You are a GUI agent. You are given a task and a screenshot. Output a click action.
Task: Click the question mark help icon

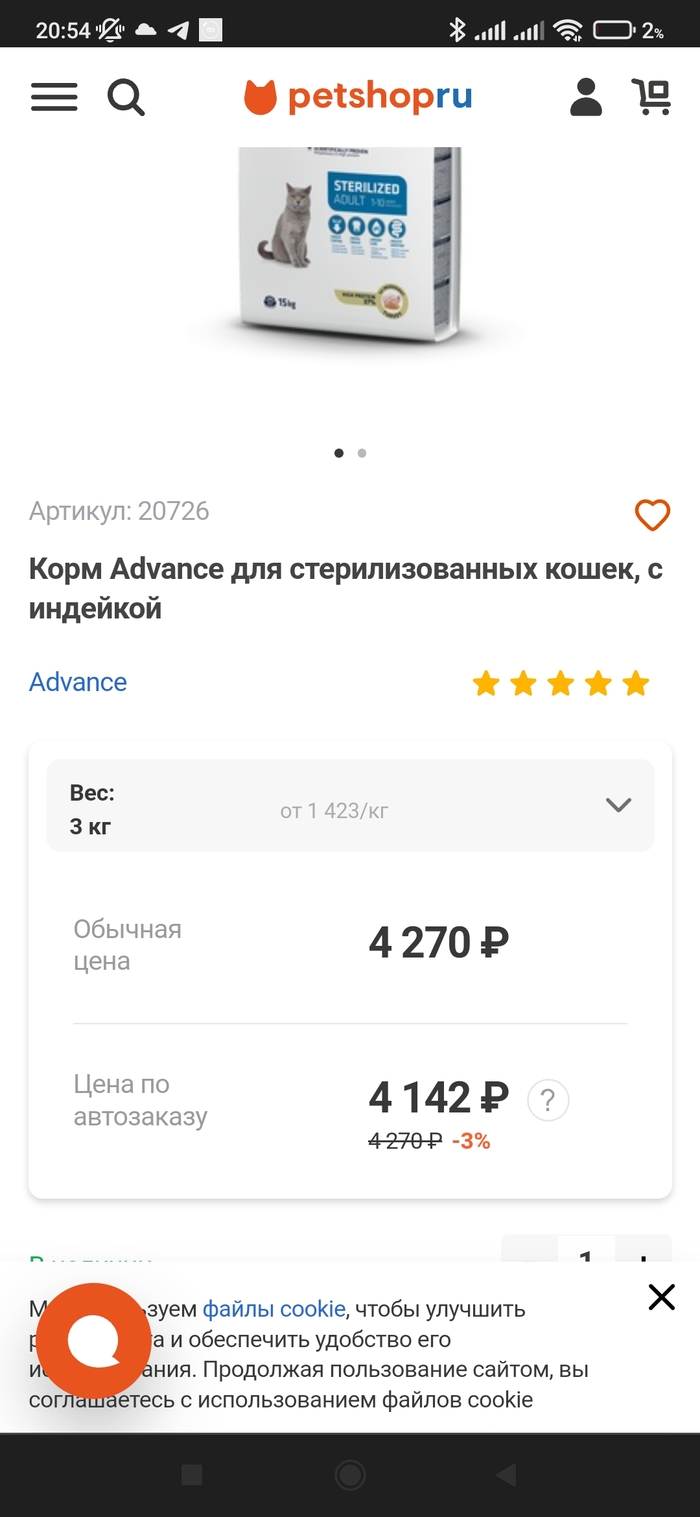547,1101
